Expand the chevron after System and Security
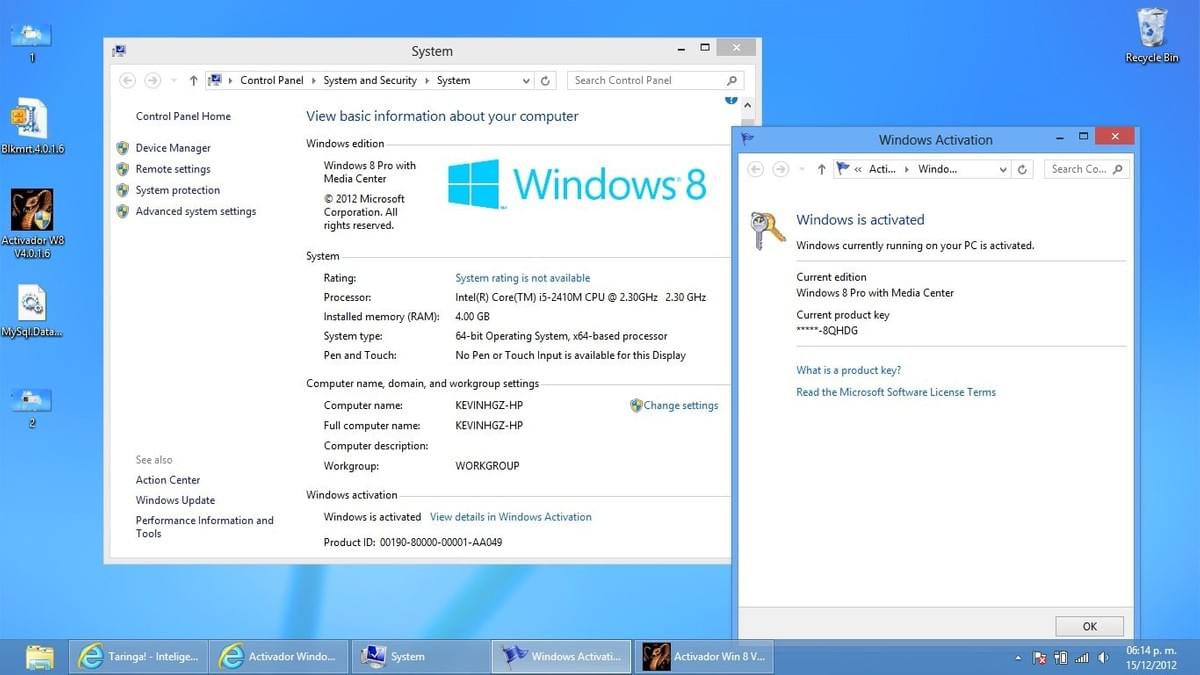 tap(427, 80)
